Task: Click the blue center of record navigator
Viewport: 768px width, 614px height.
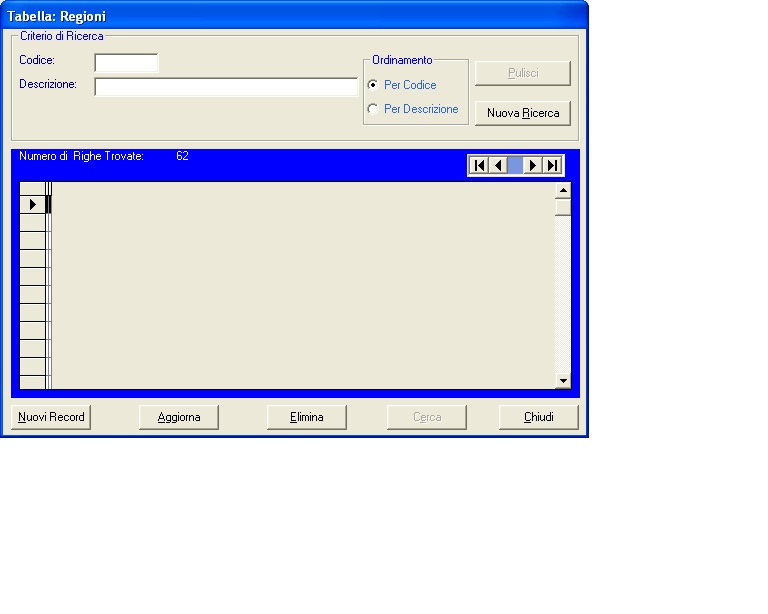Action: click(515, 165)
